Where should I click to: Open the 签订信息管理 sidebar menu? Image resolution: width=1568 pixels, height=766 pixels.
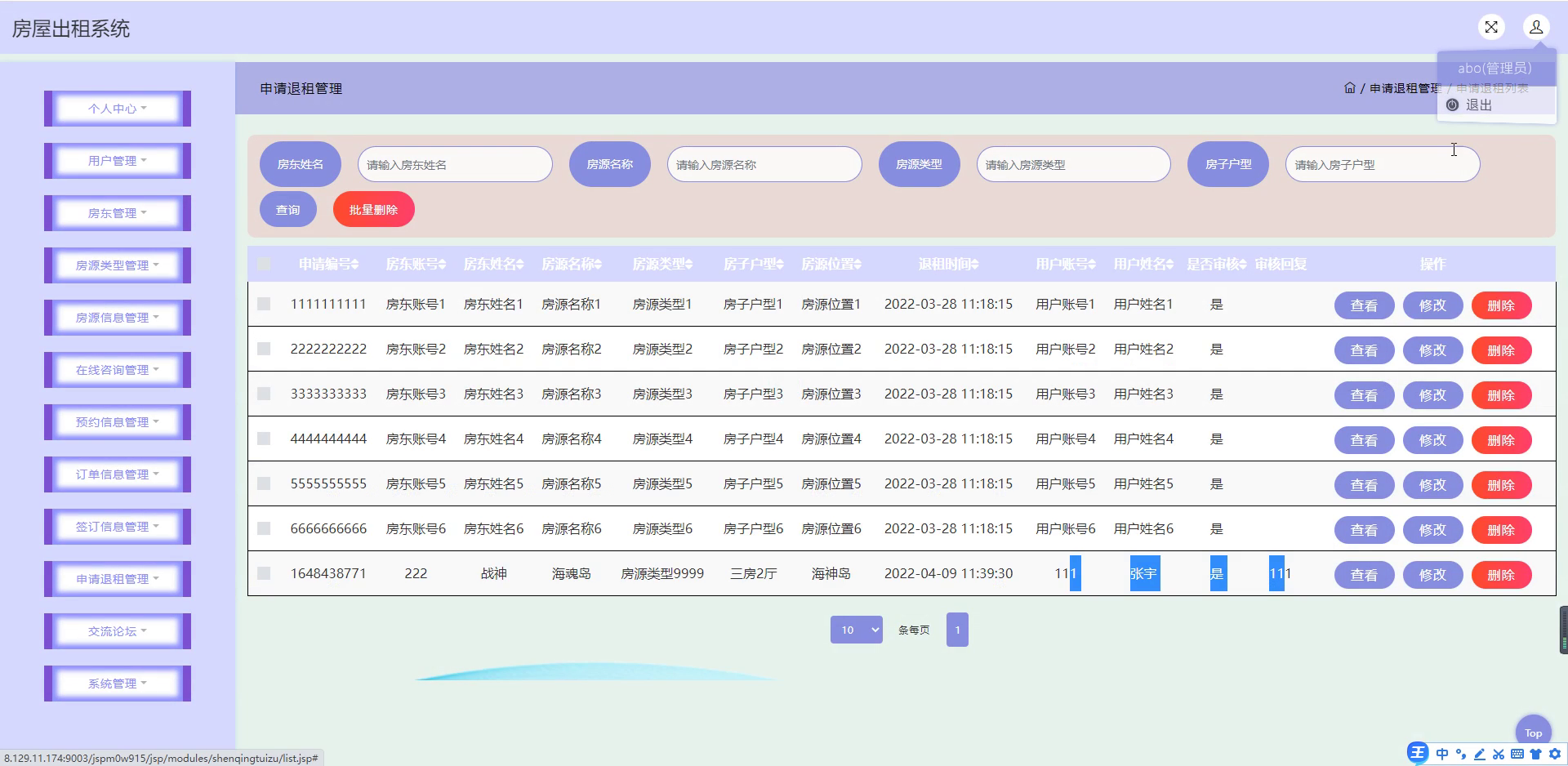point(118,527)
